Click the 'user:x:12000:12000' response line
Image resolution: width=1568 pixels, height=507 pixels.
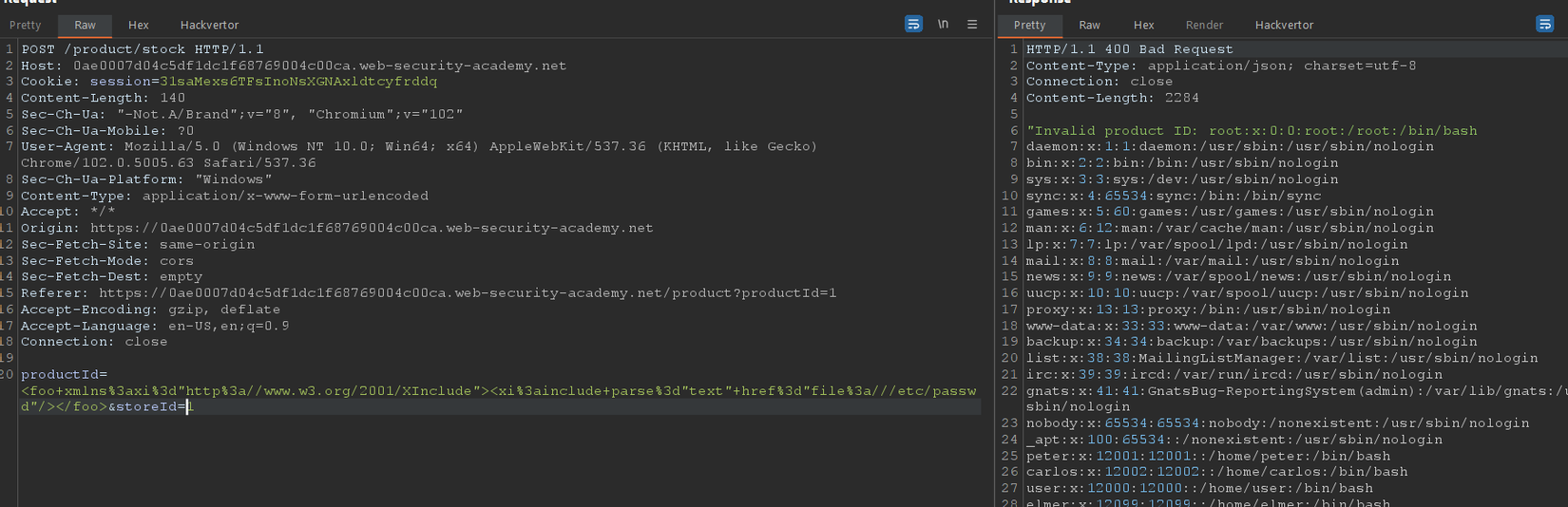point(1199,488)
